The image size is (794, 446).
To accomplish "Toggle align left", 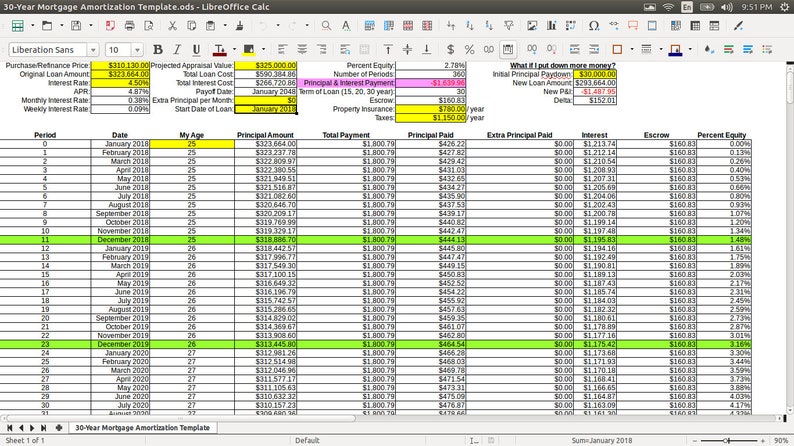I will tap(283, 49).
